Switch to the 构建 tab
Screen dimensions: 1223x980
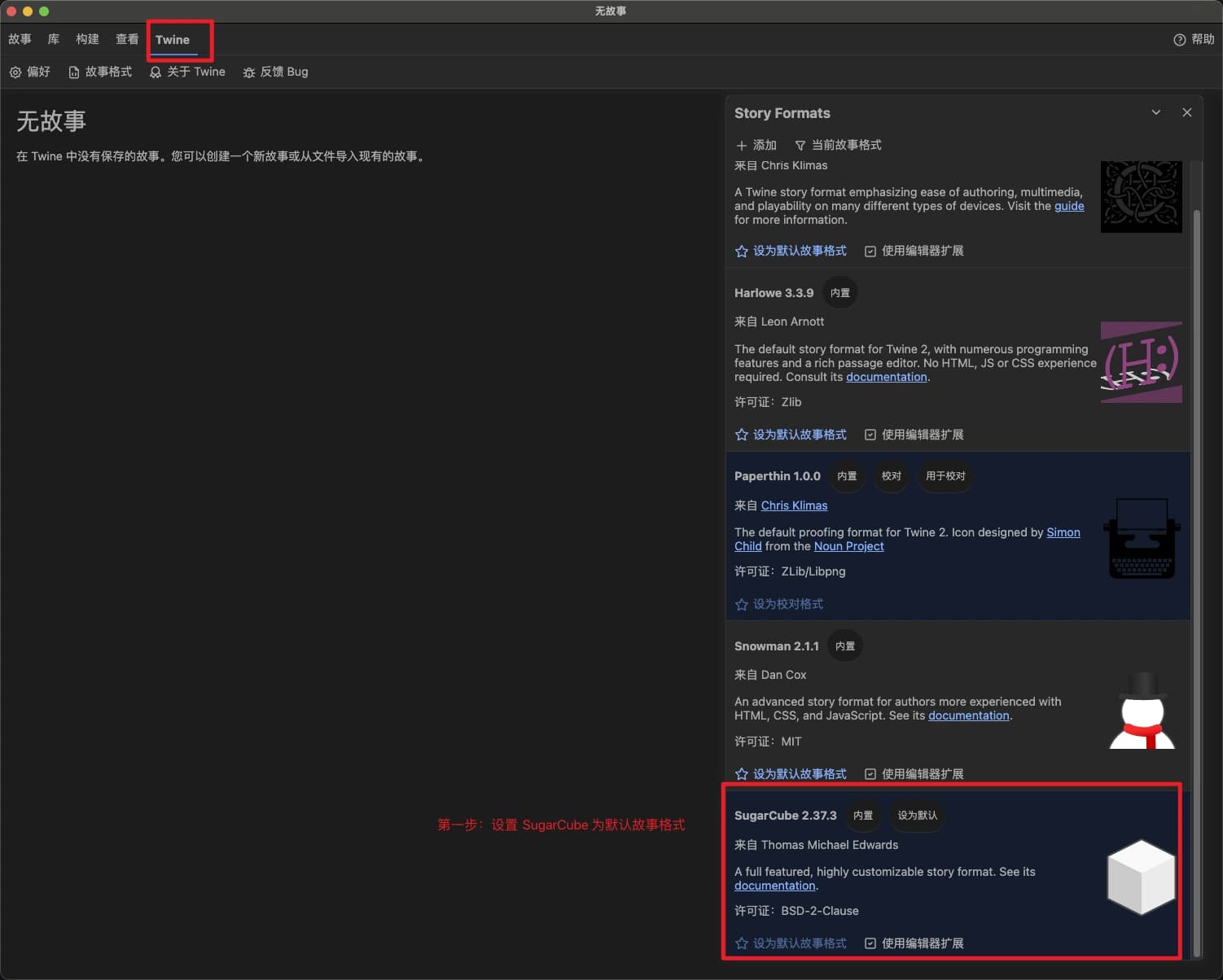point(87,39)
